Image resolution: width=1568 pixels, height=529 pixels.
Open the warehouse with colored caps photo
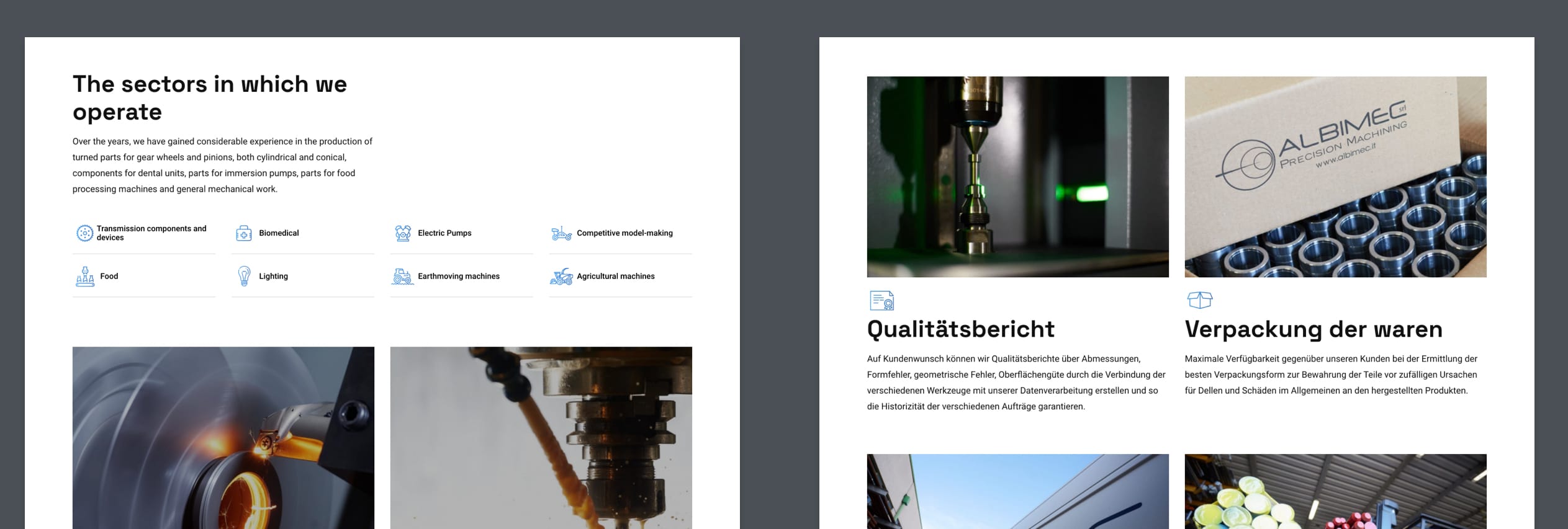[x=1336, y=492]
